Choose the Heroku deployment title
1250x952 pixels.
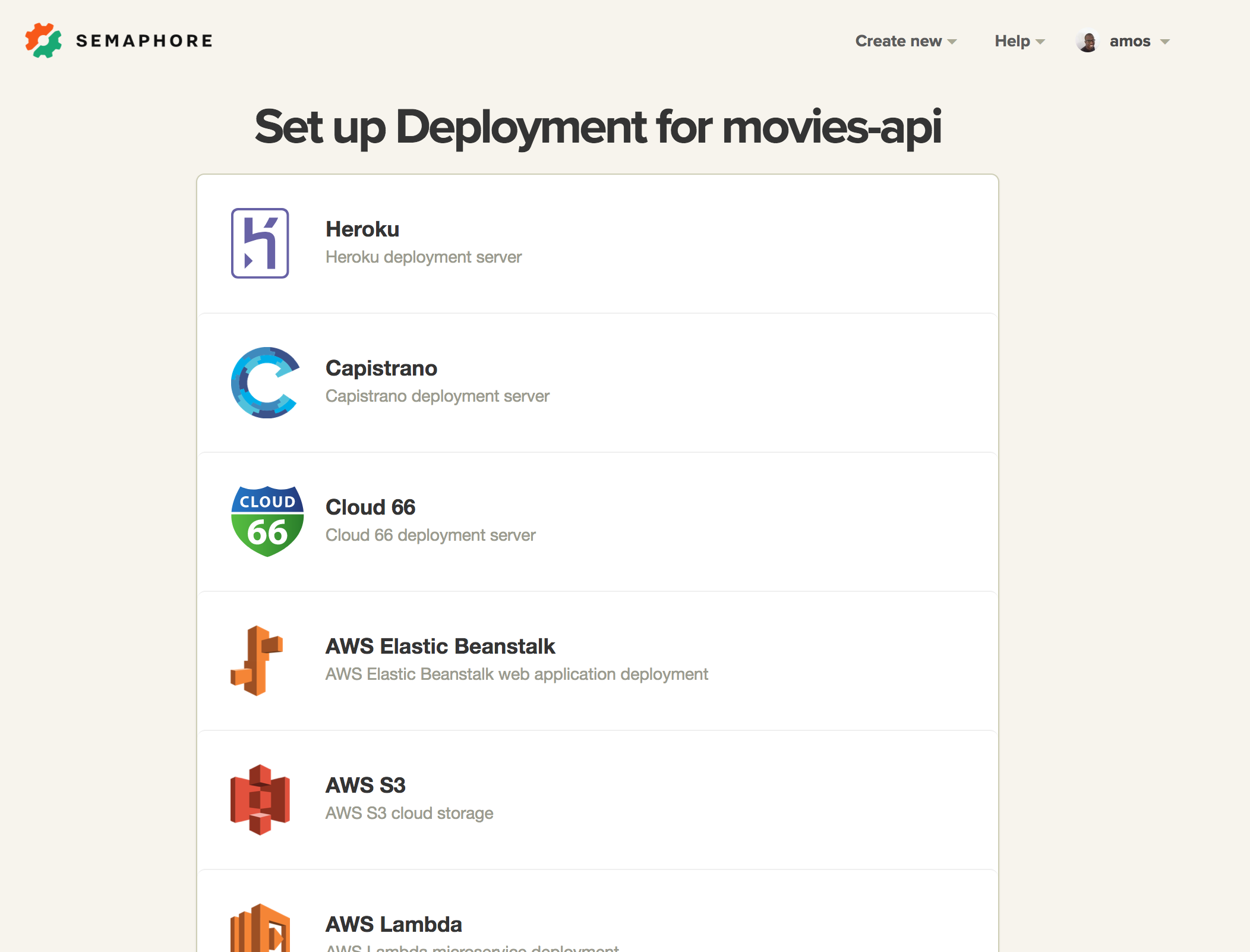point(362,229)
